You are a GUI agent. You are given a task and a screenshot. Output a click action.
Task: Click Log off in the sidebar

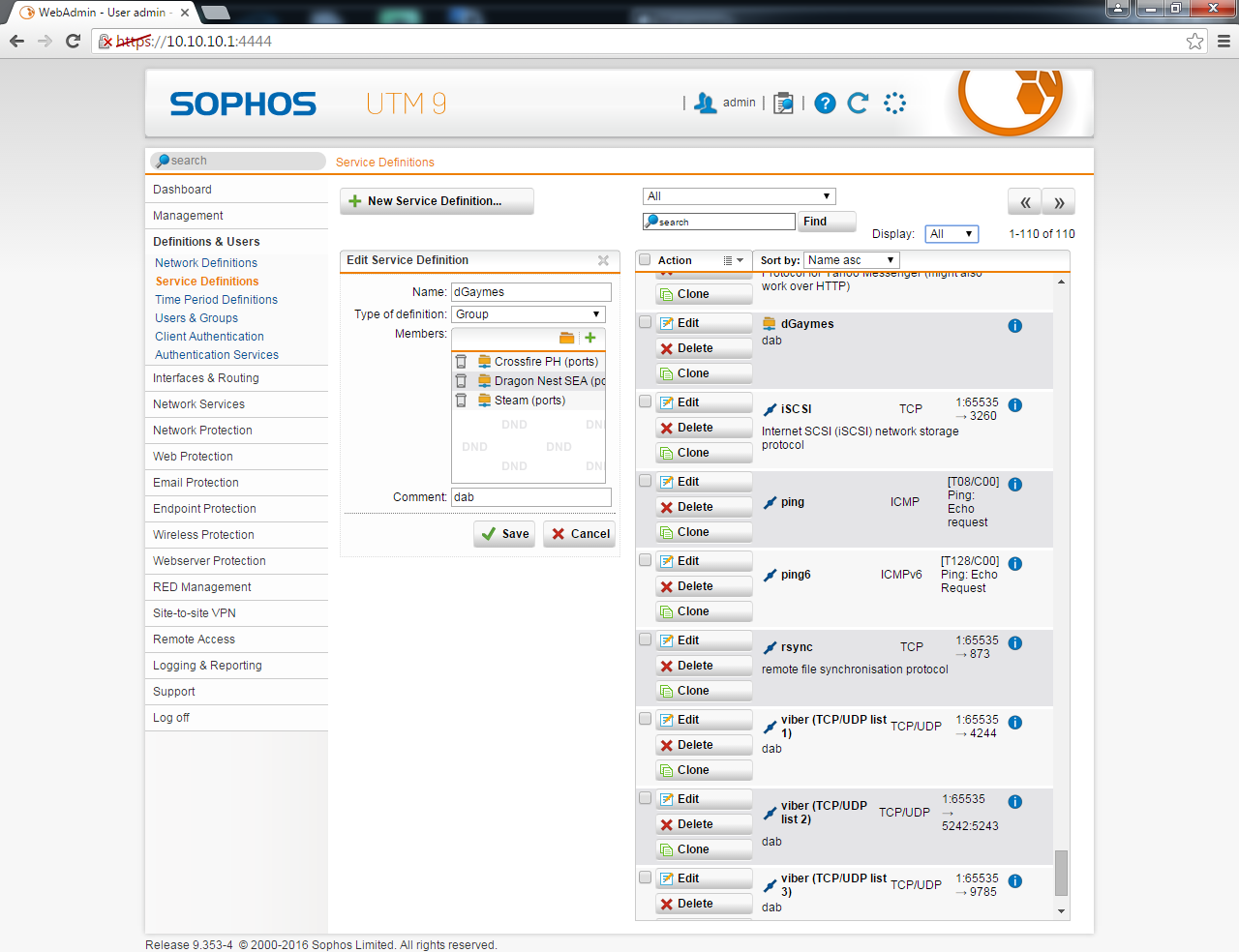pos(237,718)
